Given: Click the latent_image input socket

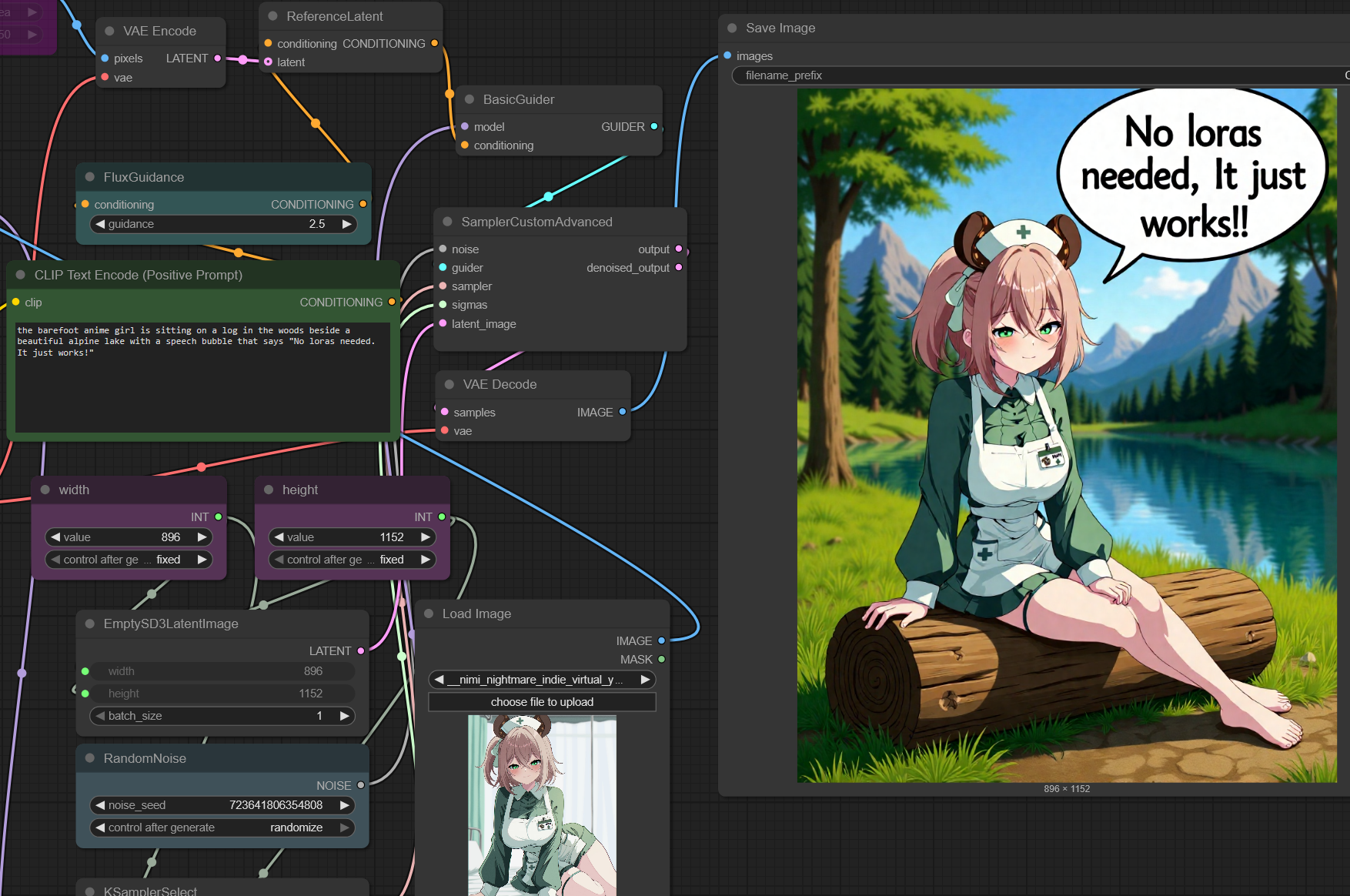Looking at the screenshot, I should click(x=443, y=324).
